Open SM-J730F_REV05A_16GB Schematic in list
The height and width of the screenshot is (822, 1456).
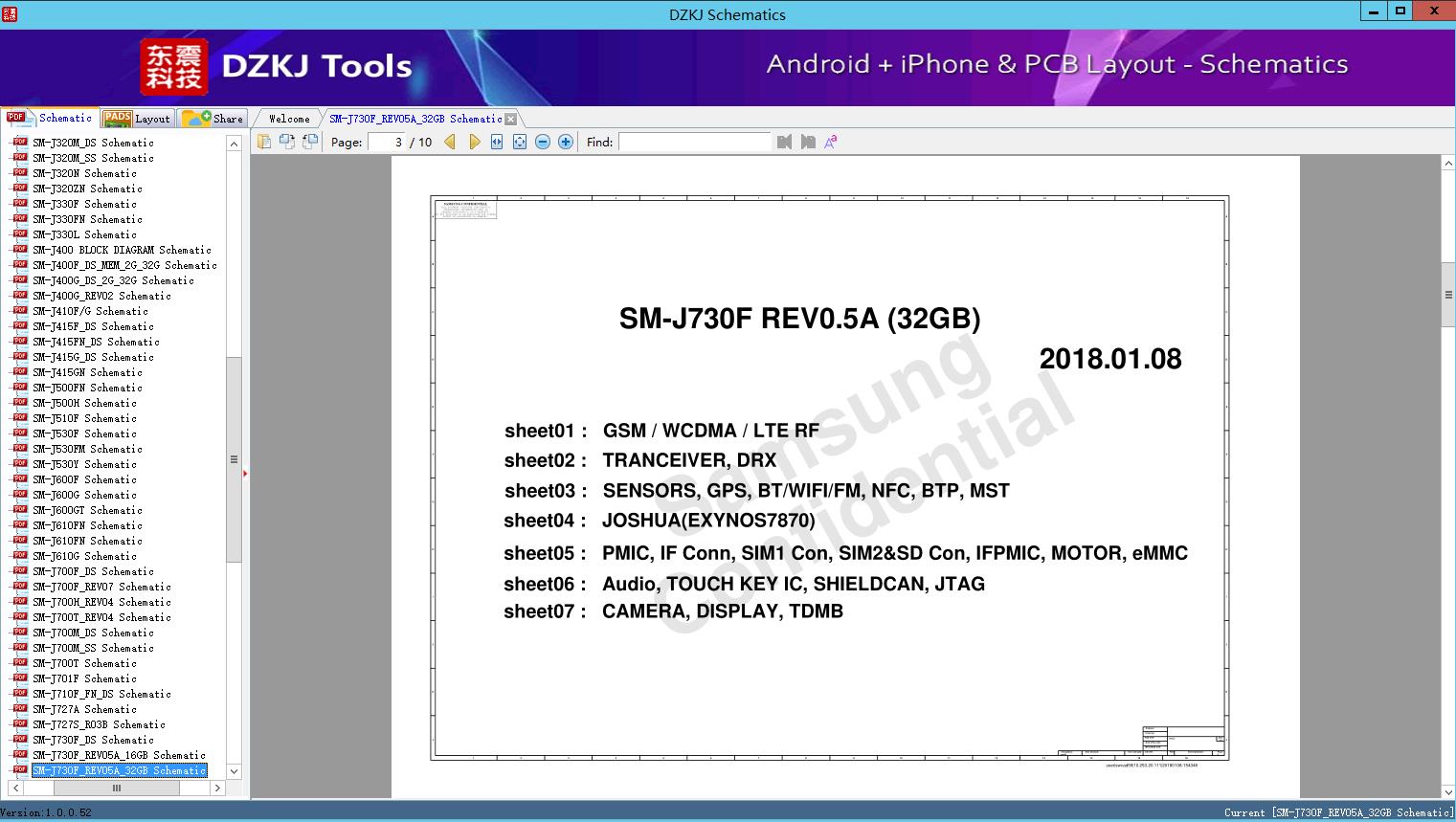119,755
